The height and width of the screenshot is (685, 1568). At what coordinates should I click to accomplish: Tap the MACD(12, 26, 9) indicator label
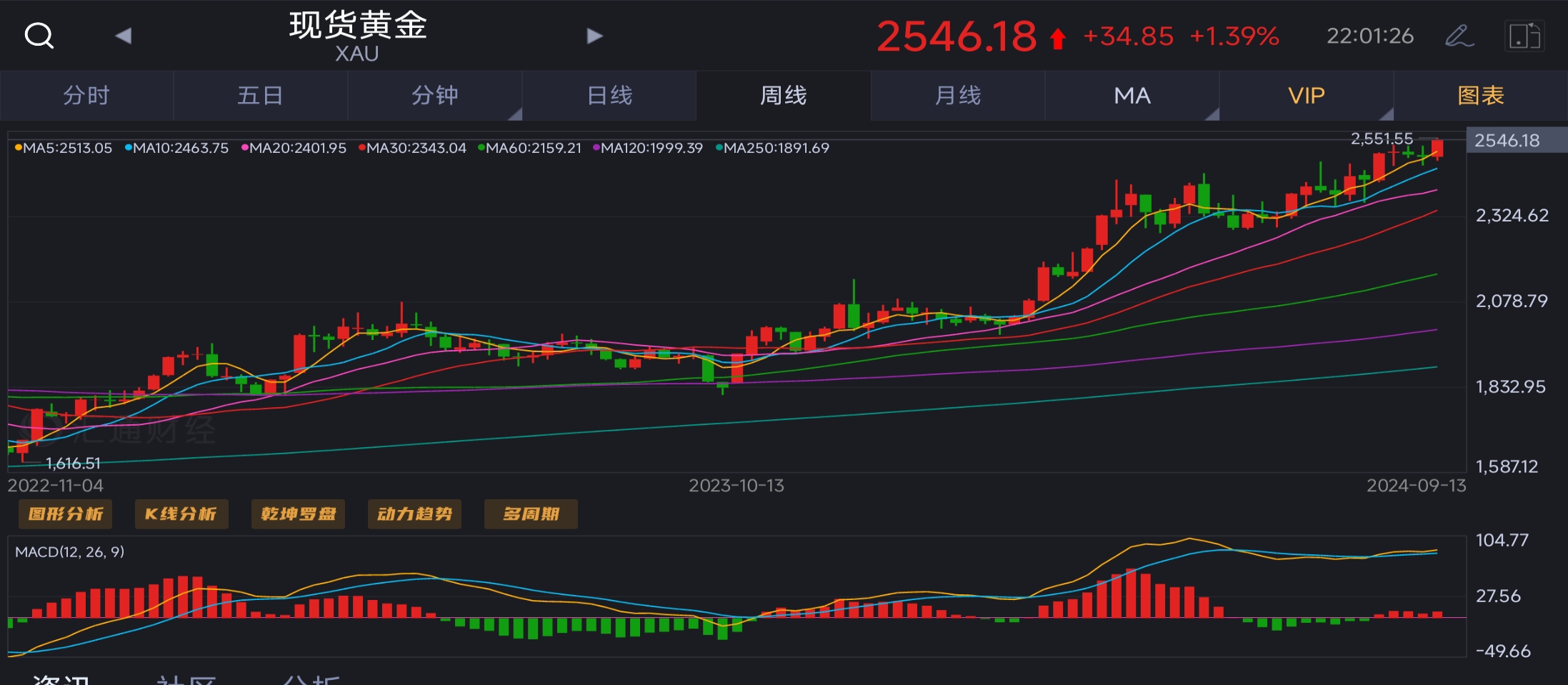pyautogui.click(x=70, y=551)
